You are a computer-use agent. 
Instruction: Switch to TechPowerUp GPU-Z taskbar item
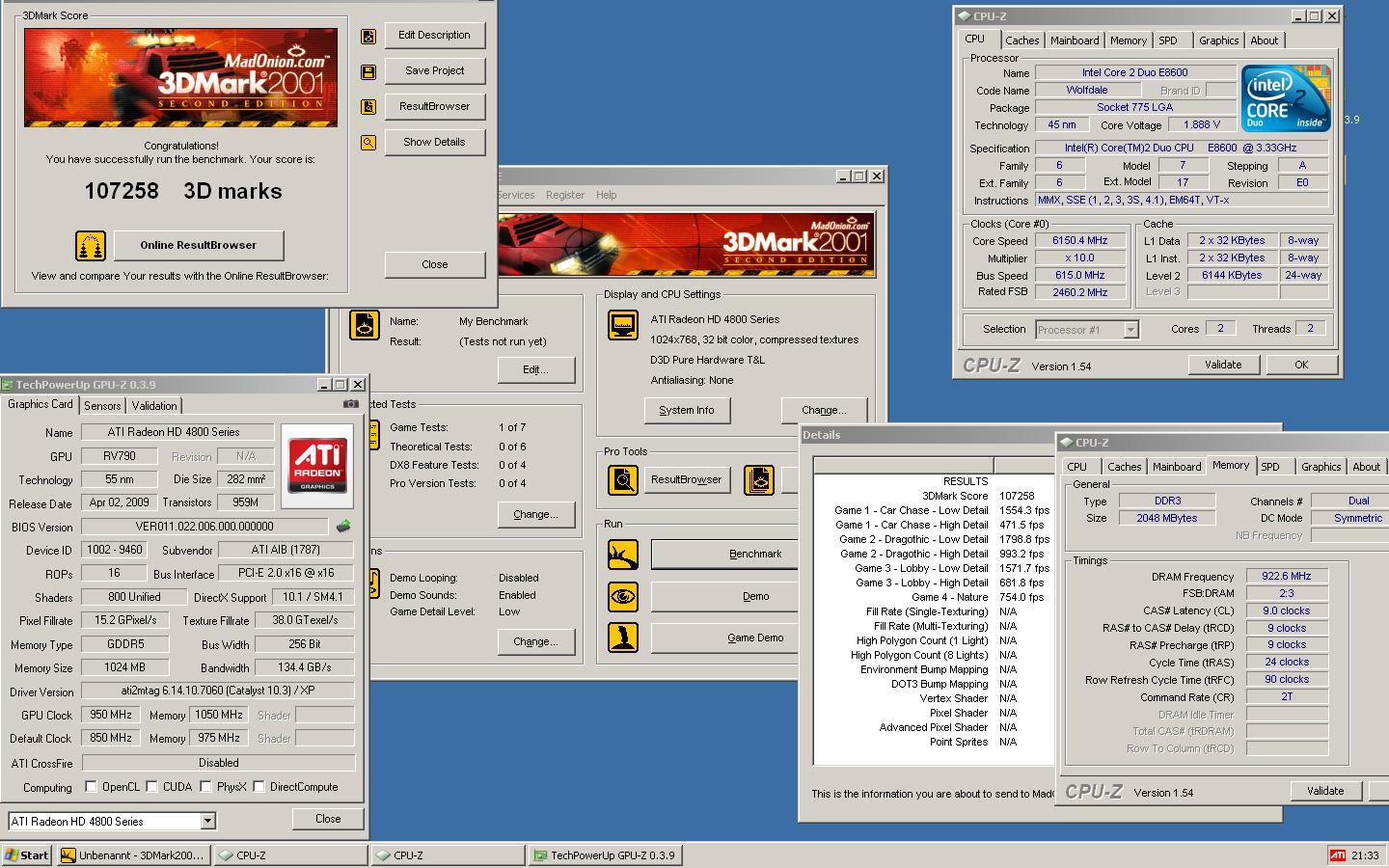(606, 855)
